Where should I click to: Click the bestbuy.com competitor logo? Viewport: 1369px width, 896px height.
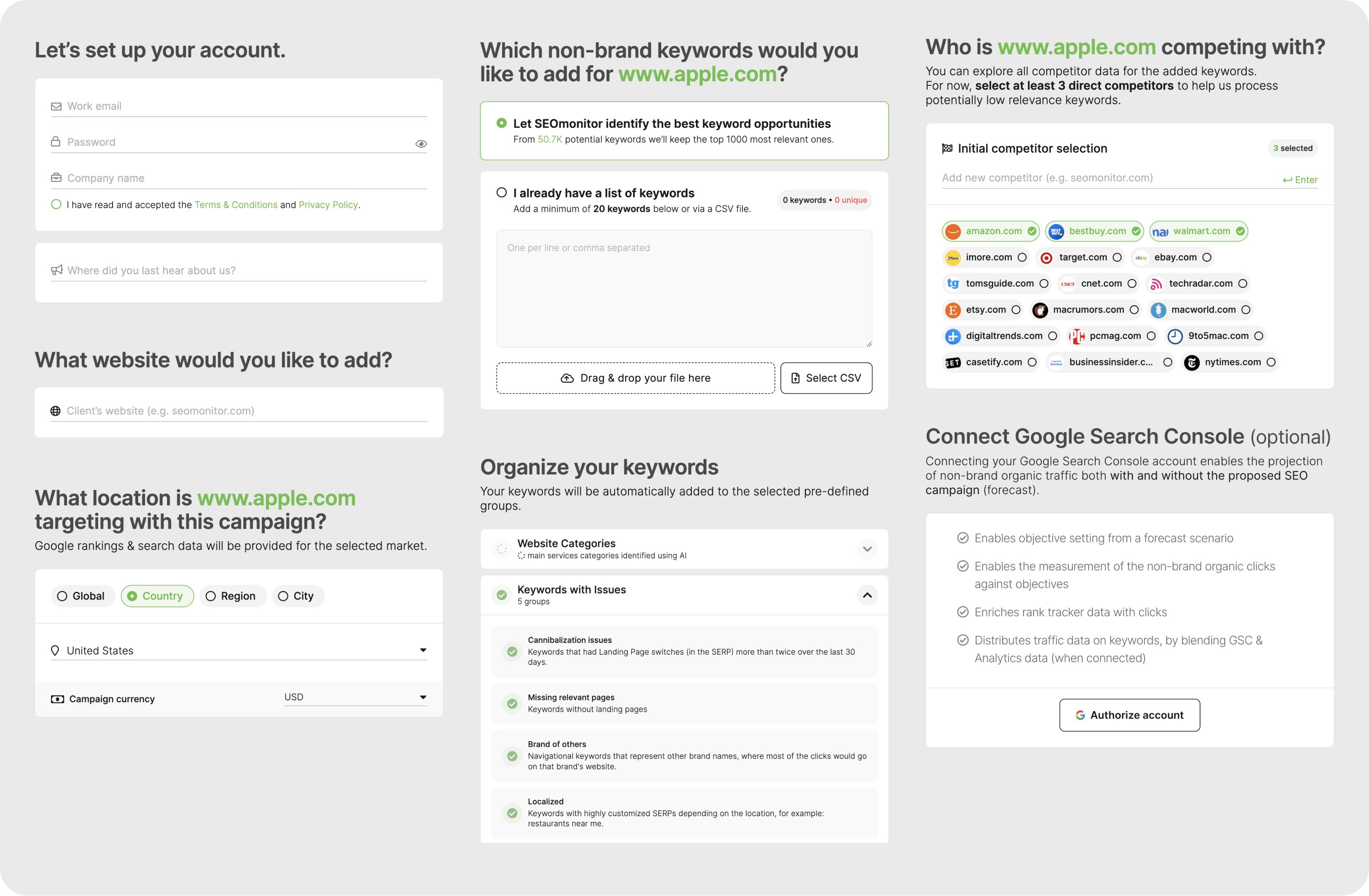(x=1056, y=231)
